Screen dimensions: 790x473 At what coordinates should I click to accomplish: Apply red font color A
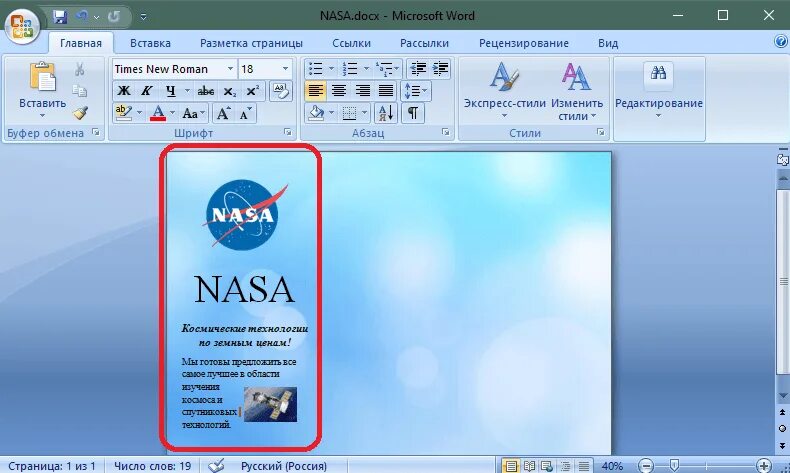[158, 113]
